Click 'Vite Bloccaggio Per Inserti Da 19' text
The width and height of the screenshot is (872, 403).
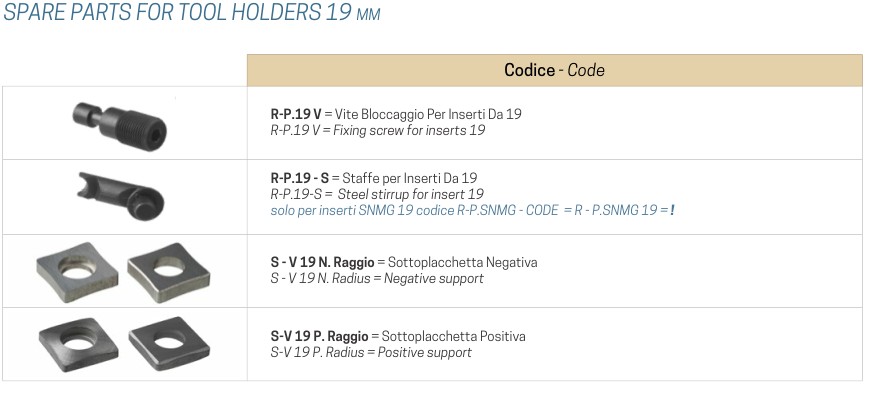[x=430, y=115]
